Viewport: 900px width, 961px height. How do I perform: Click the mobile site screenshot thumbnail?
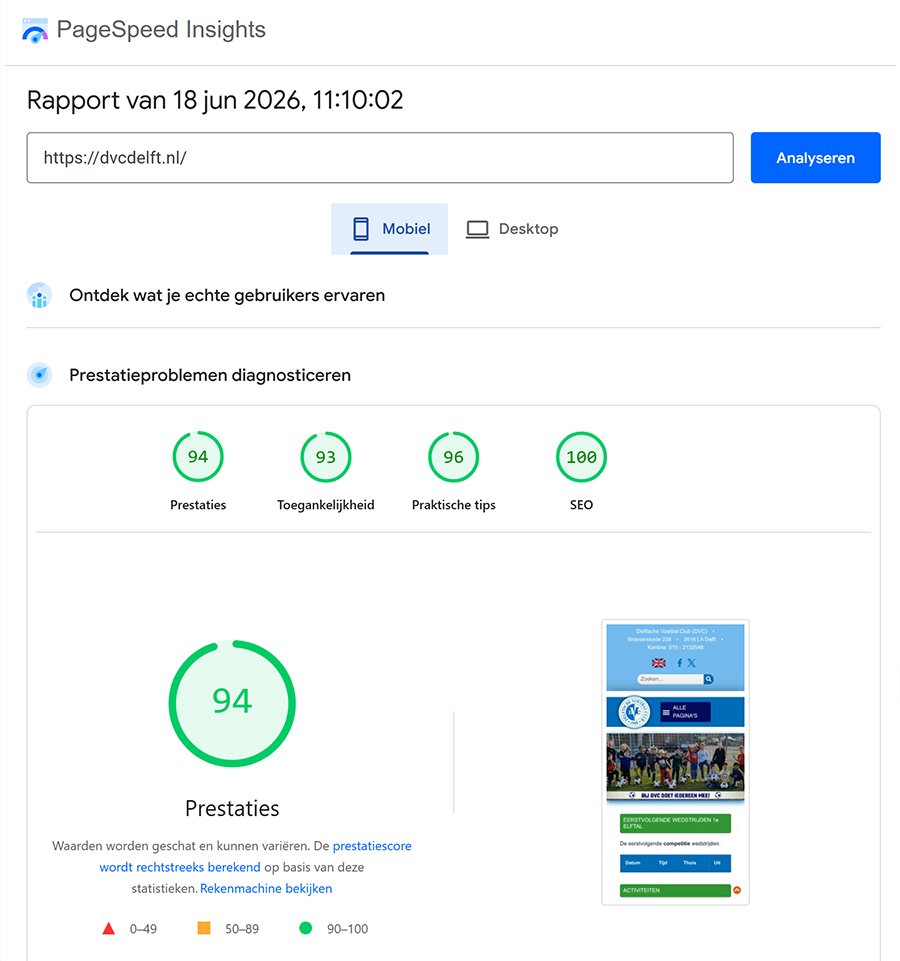675,762
